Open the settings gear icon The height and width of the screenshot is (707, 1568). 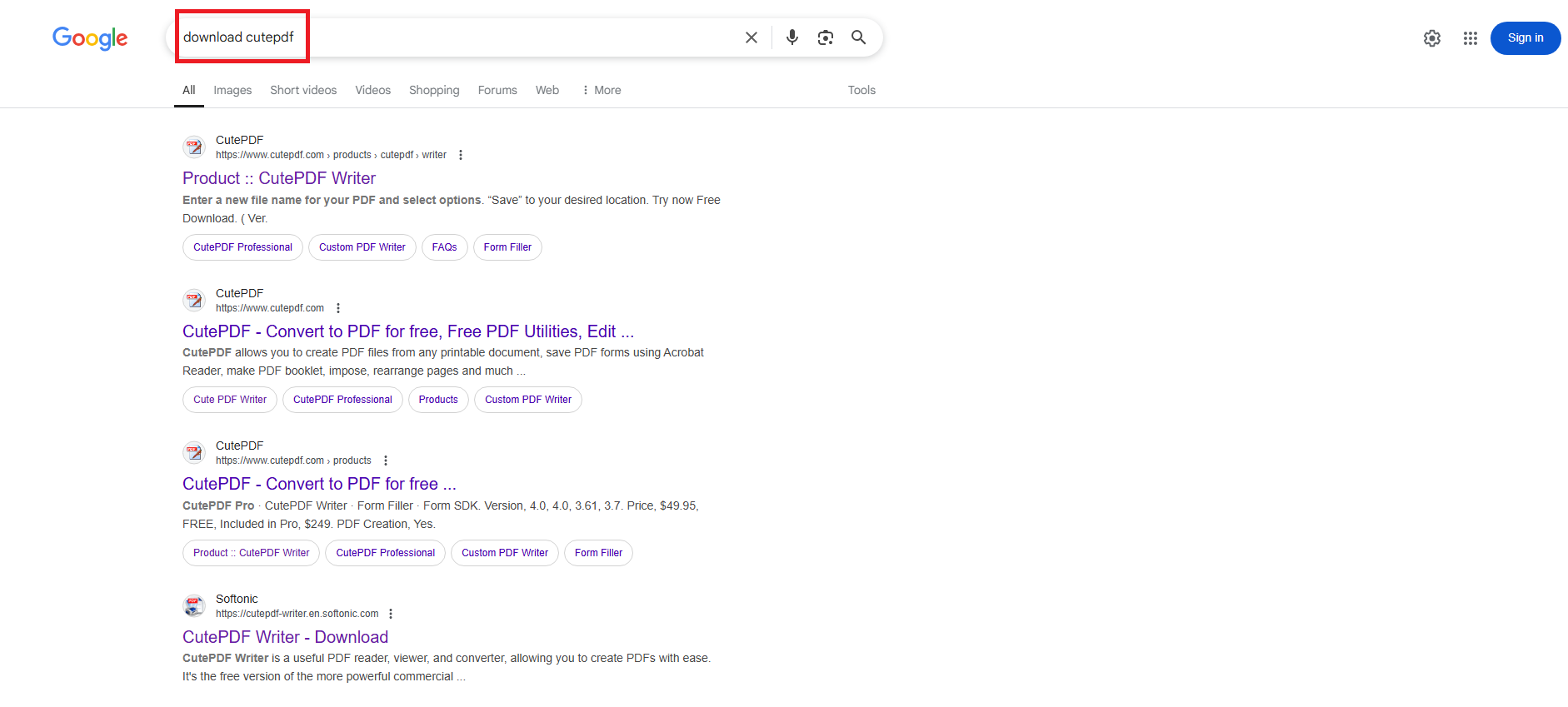(x=1431, y=38)
